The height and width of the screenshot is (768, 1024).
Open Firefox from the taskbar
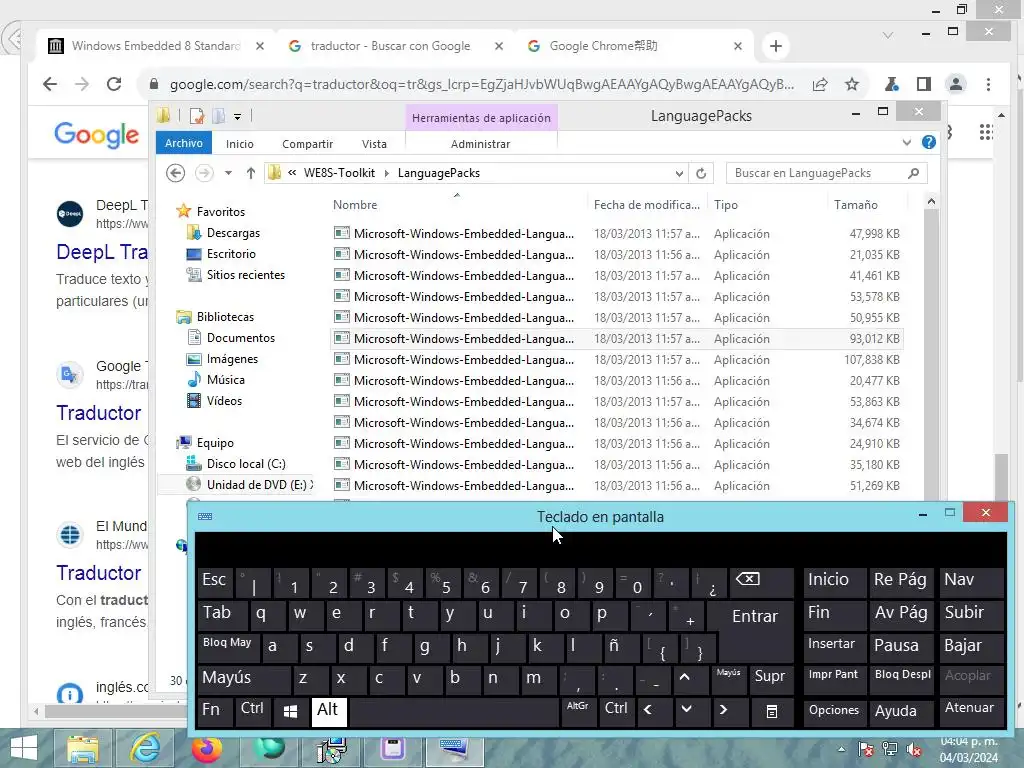[206, 748]
